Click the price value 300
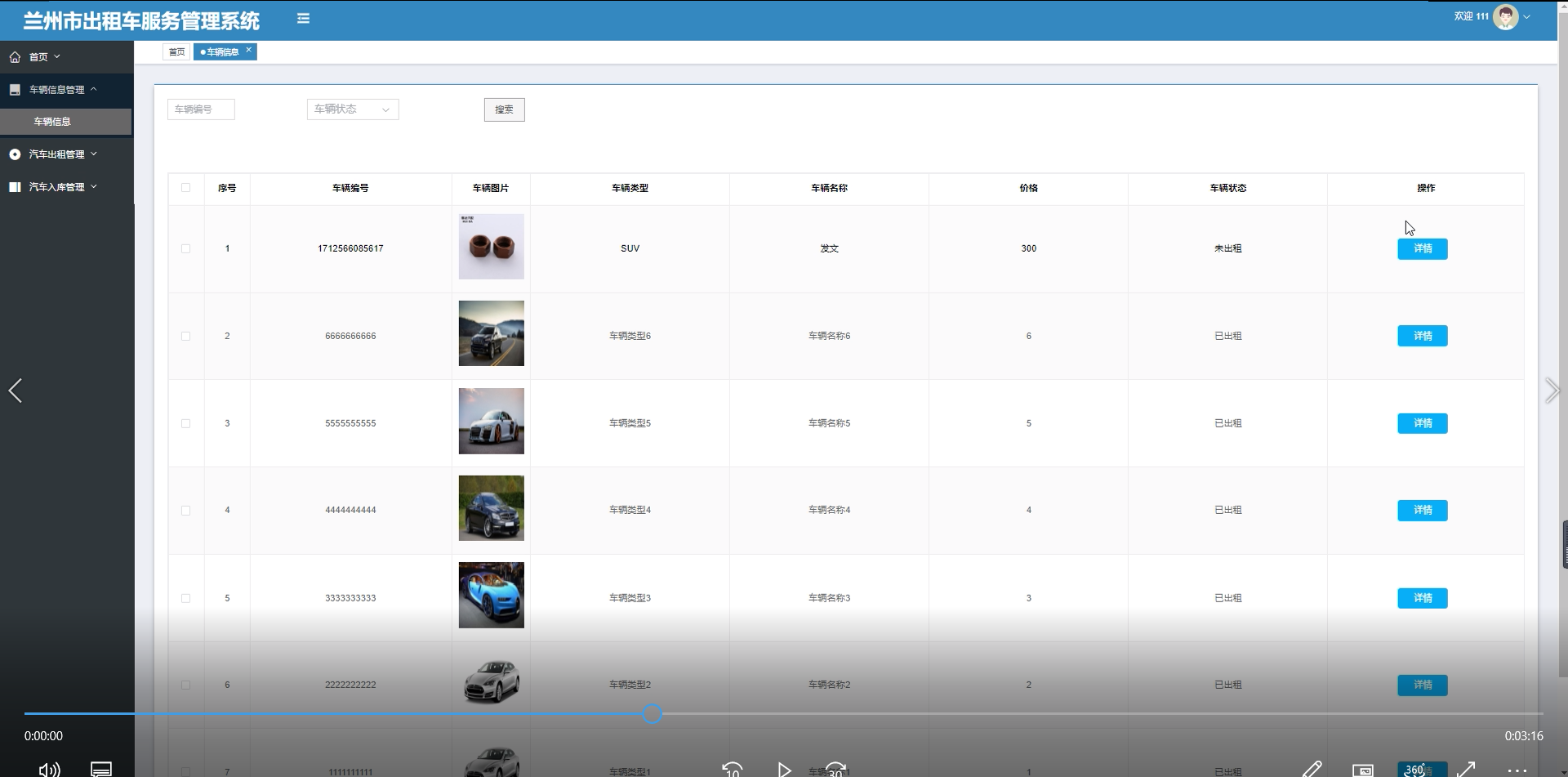This screenshot has height=777, width=1568. 1028,248
